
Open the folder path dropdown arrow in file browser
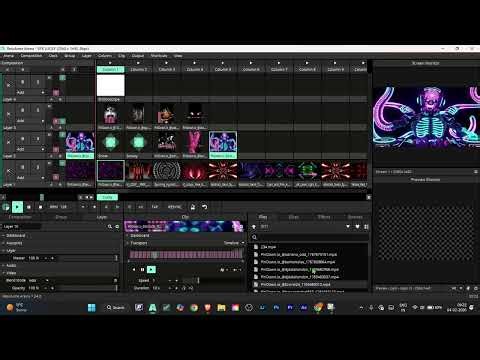point(348,227)
